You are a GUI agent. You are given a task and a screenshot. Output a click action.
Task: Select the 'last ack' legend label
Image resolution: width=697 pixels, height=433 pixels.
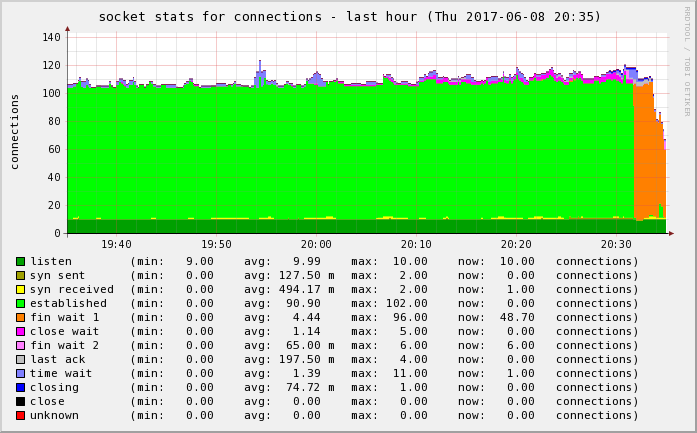pos(58,359)
